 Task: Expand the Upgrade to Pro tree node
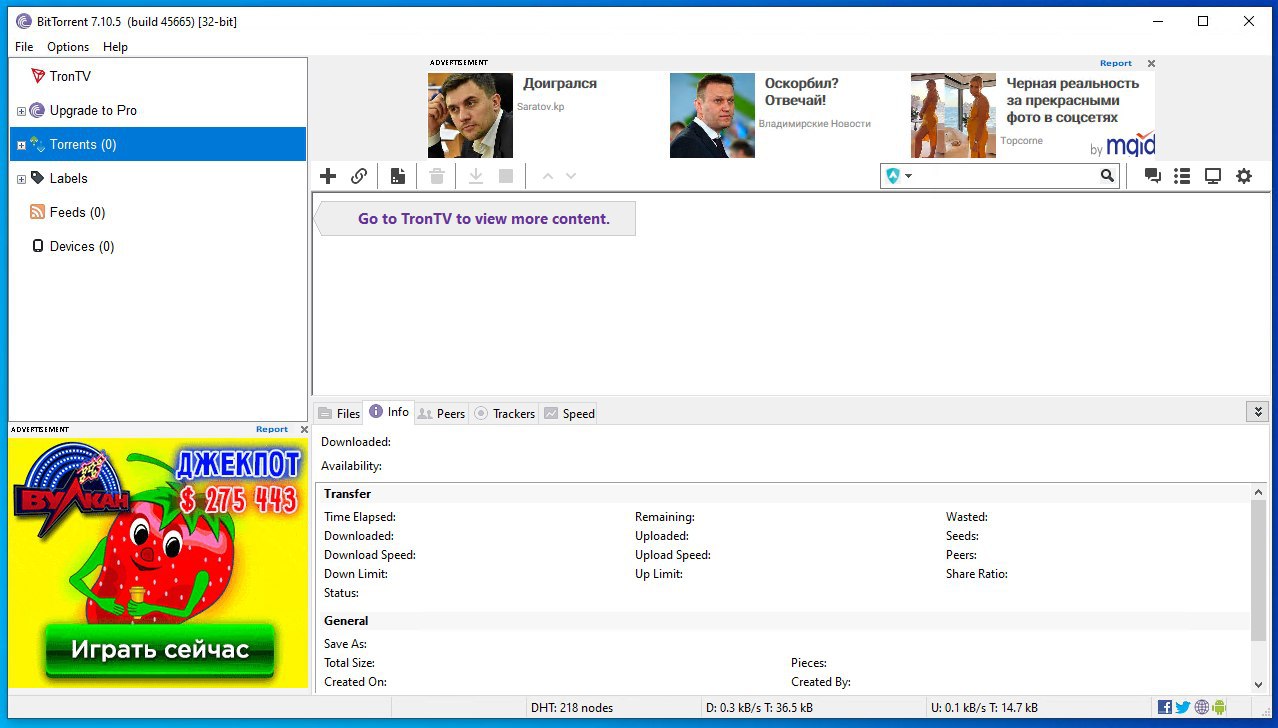pos(21,111)
